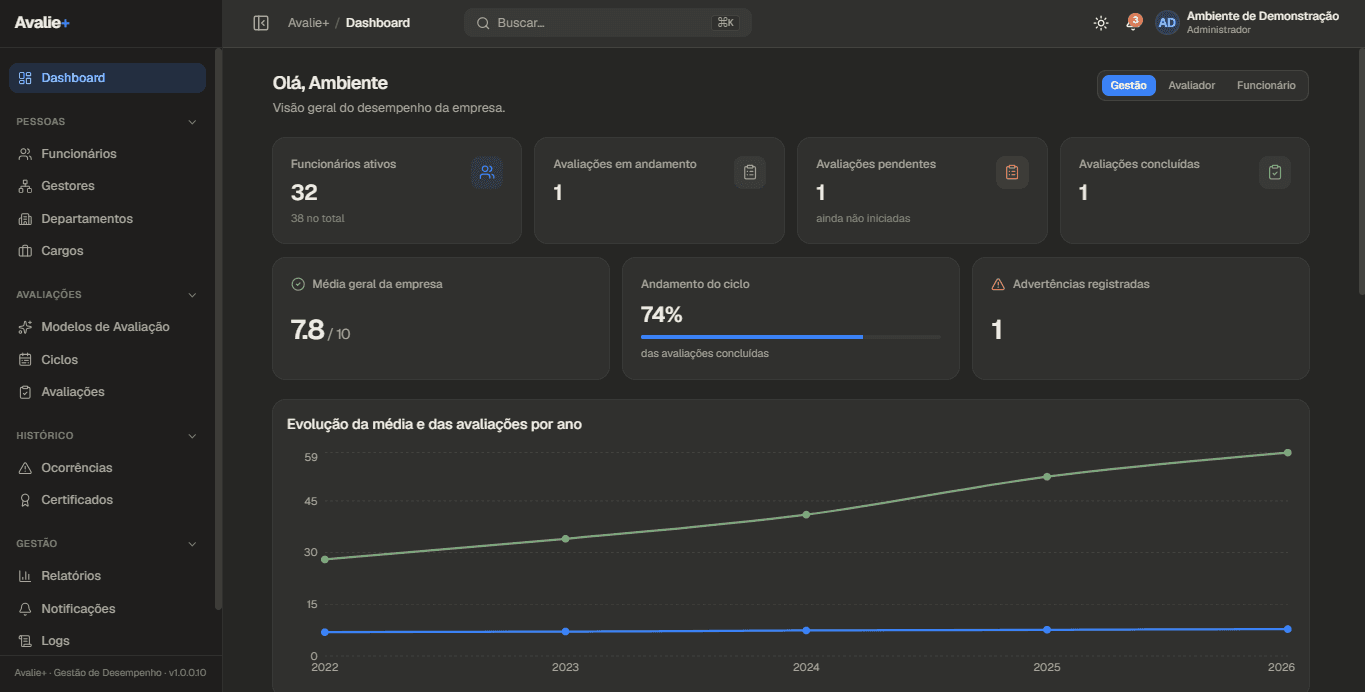Screen dimensions: 1365x692
Task: Click the search magnifier icon
Action: coord(483,23)
